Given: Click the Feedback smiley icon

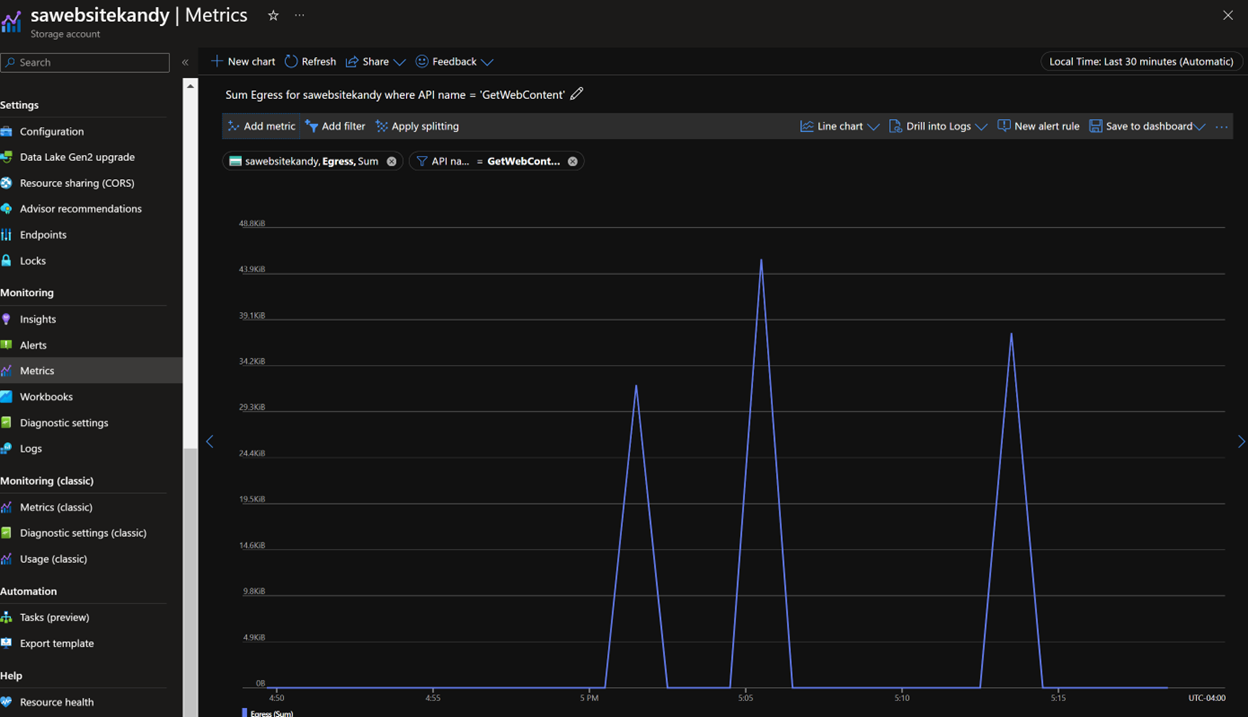Looking at the screenshot, I should tap(422, 61).
